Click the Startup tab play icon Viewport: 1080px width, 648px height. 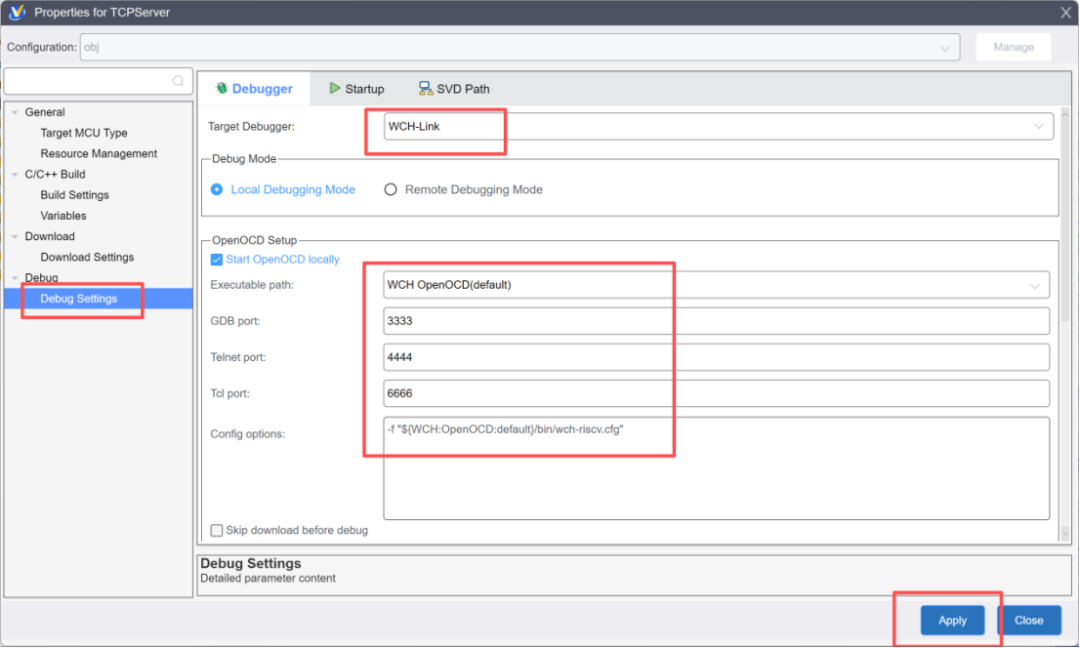pos(334,88)
